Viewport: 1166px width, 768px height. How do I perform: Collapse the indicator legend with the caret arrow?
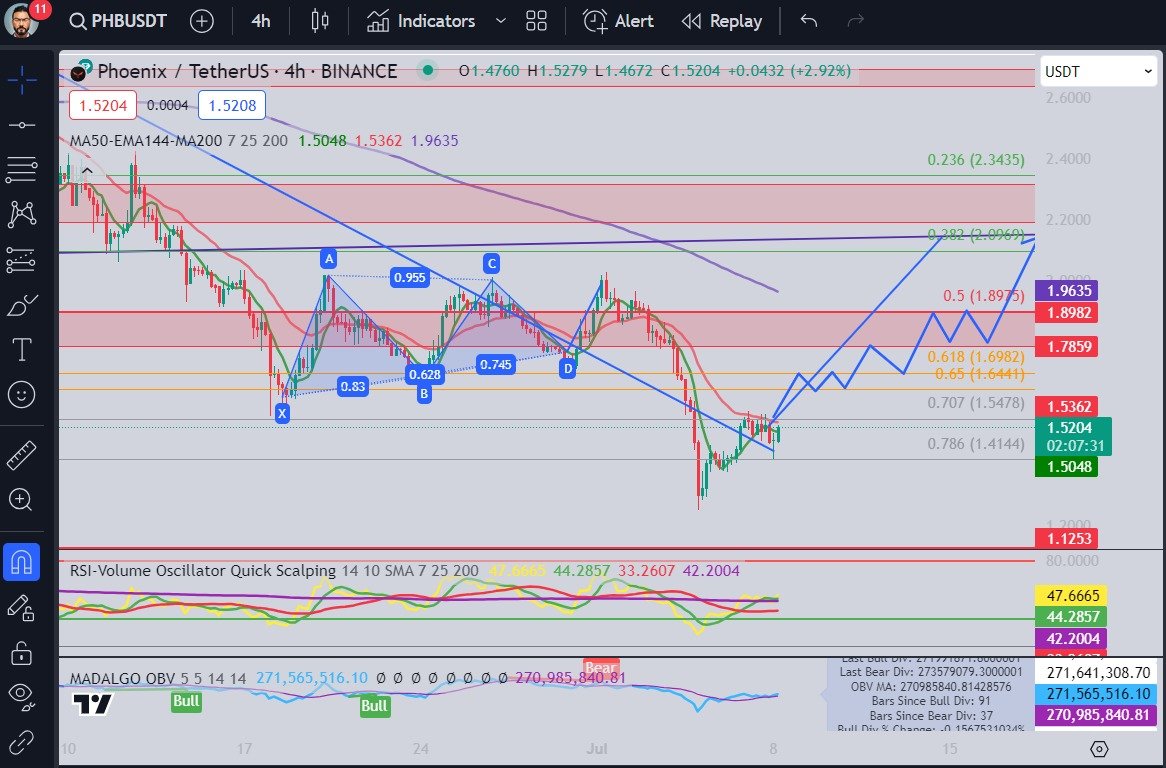[87, 172]
